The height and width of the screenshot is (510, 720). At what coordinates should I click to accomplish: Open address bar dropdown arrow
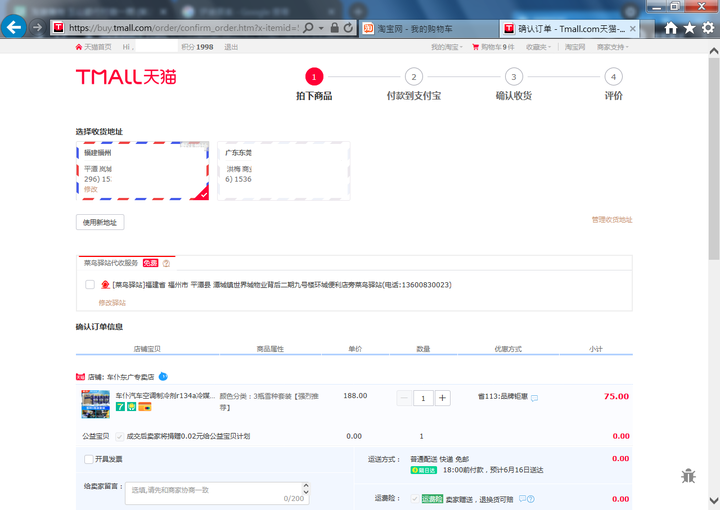point(321,28)
